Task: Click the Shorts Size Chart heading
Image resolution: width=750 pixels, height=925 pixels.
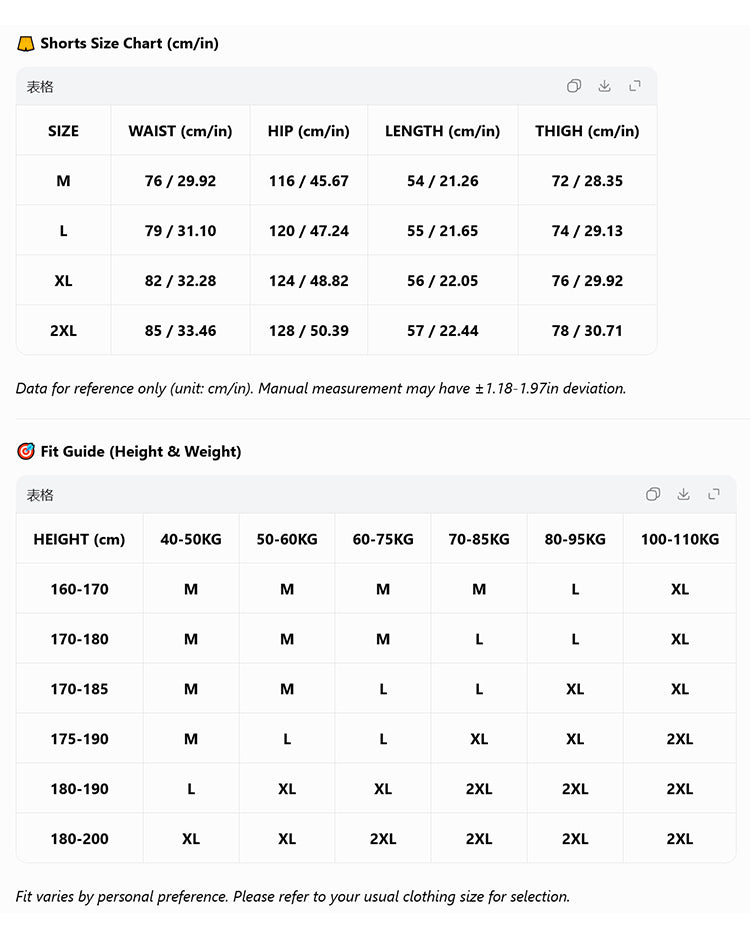Action: (129, 44)
